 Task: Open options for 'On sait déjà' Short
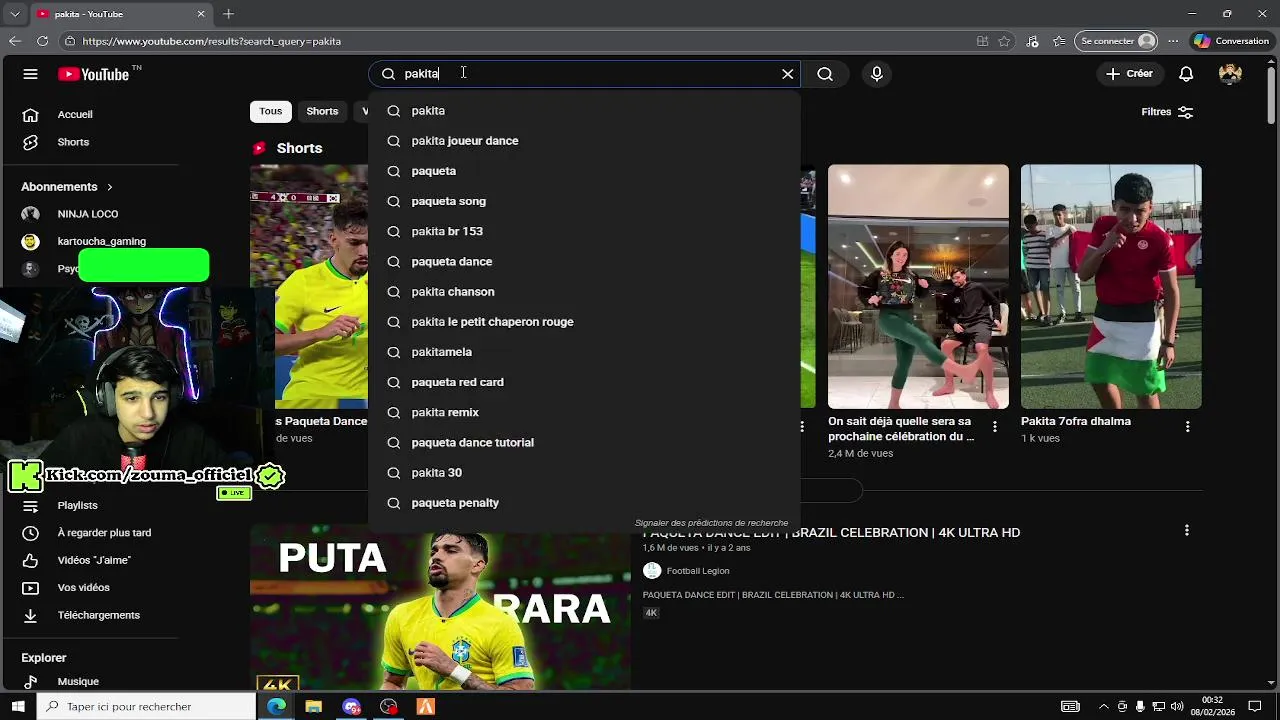click(994, 427)
